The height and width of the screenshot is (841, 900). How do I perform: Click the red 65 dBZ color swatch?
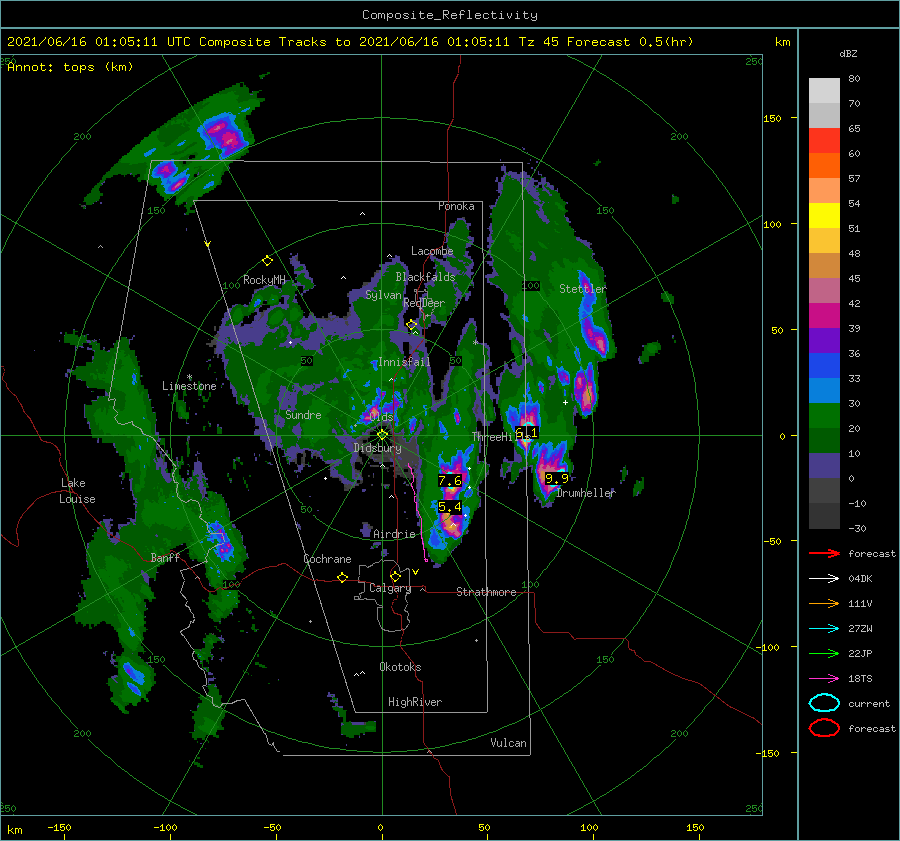pos(824,140)
